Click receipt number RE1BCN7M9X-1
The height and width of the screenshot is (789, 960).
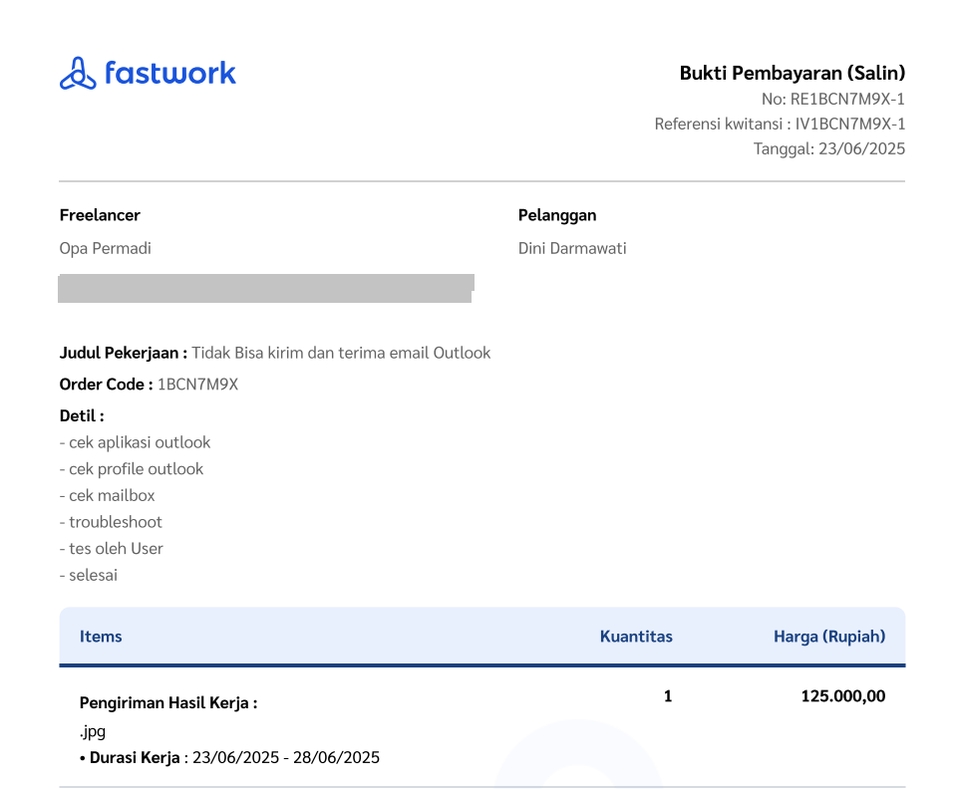click(847, 99)
